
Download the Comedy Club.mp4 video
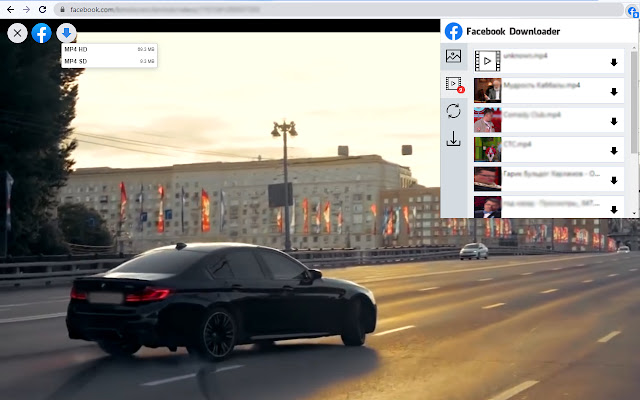[x=613, y=121]
